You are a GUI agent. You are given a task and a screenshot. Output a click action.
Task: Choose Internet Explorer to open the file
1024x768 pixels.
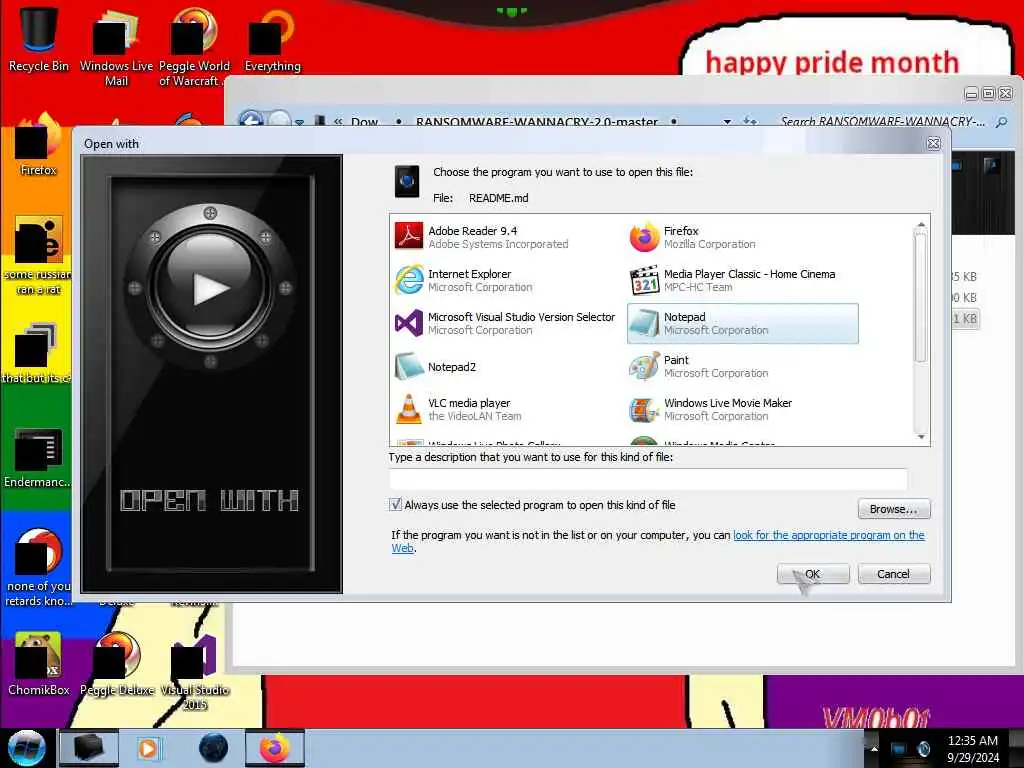click(x=481, y=280)
